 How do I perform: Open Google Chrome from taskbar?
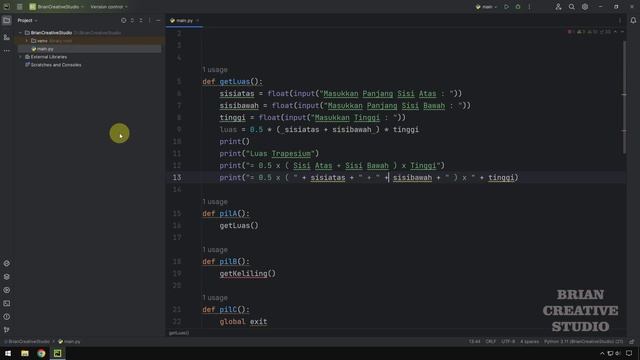click(x=41, y=353)
